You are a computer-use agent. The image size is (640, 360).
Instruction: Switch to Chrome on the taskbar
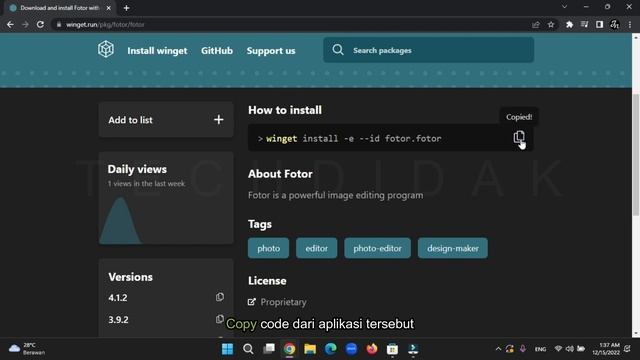289,349
